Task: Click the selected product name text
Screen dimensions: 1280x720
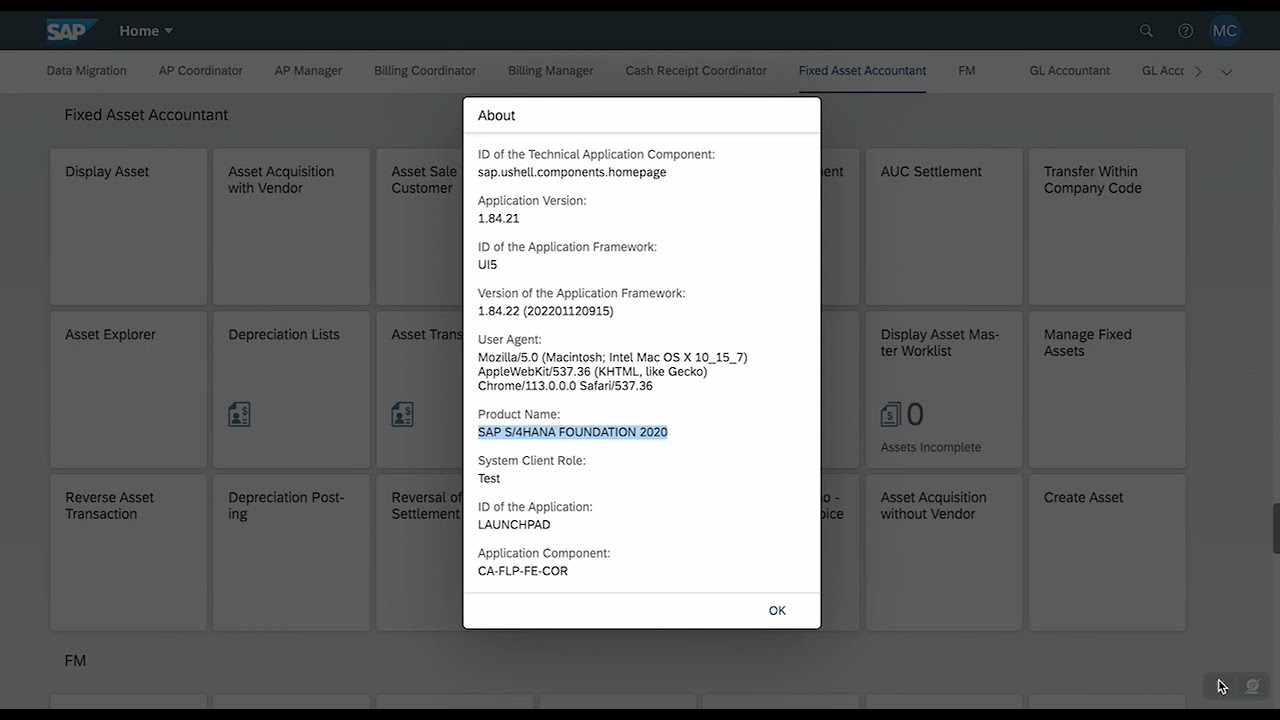Action: (x=572, y=432)
